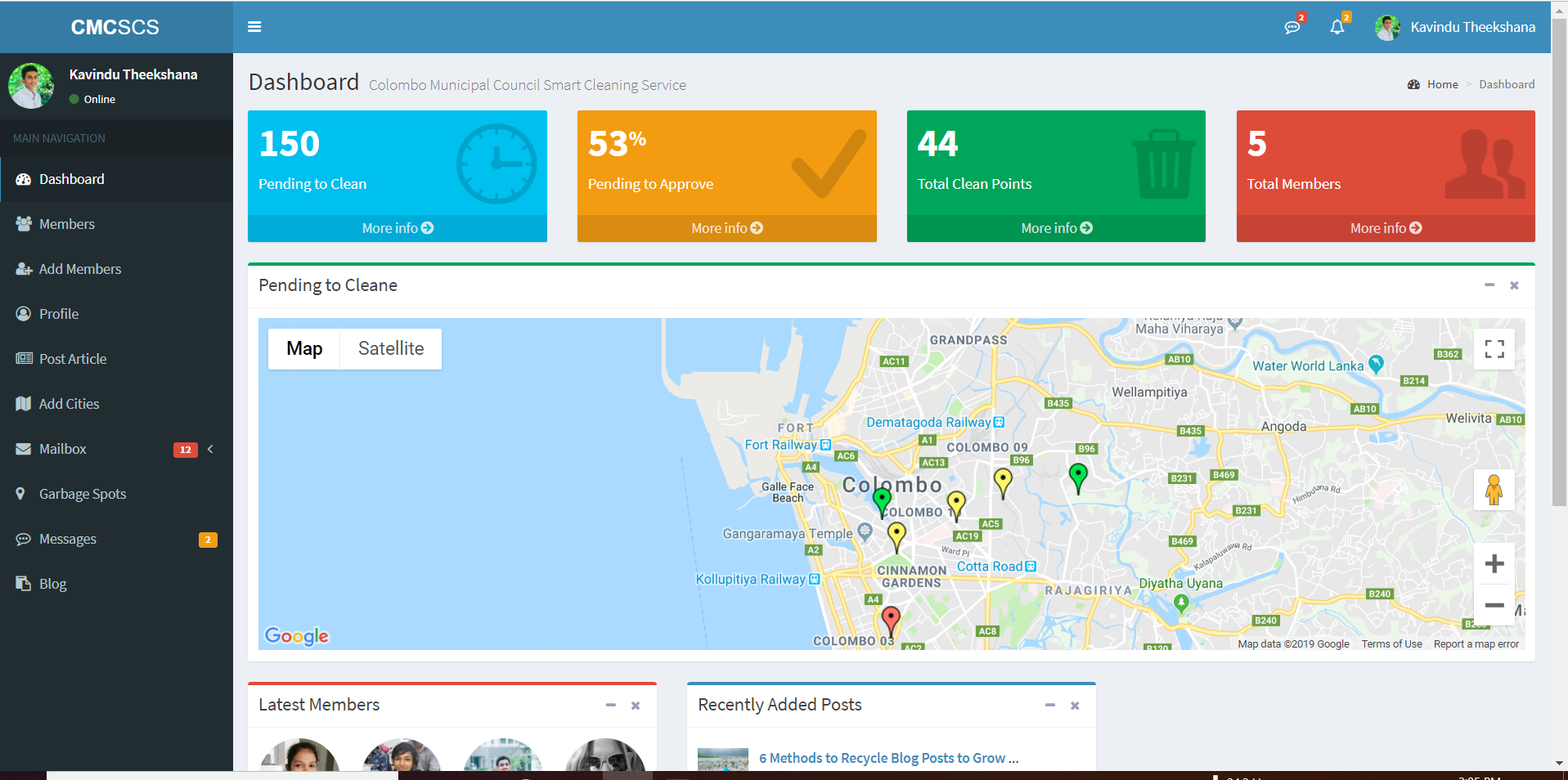Image resolution: width=1568 pixels, height=780 pixels.
Task: Click the trash icon on Total Clean Points card
Action: coord(1164,164)
